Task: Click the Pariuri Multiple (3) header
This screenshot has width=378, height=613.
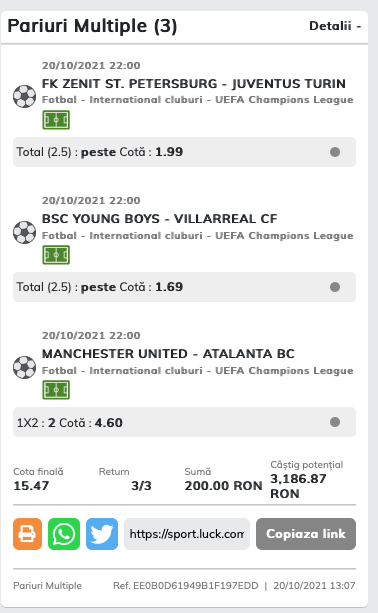Action: (x=92, y=26)
